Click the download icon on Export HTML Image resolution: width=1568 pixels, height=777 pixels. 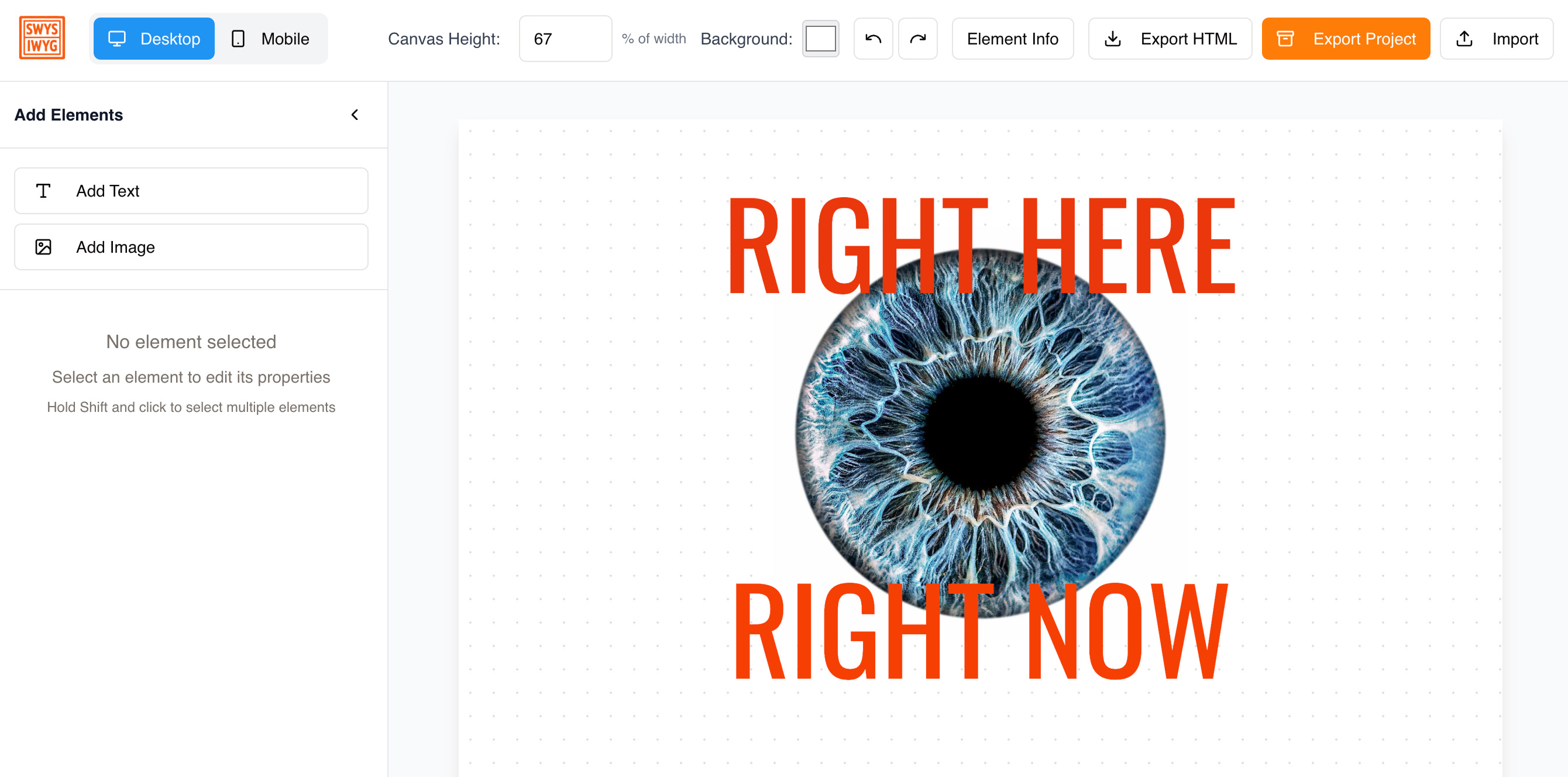click(x=1112, y=39)
